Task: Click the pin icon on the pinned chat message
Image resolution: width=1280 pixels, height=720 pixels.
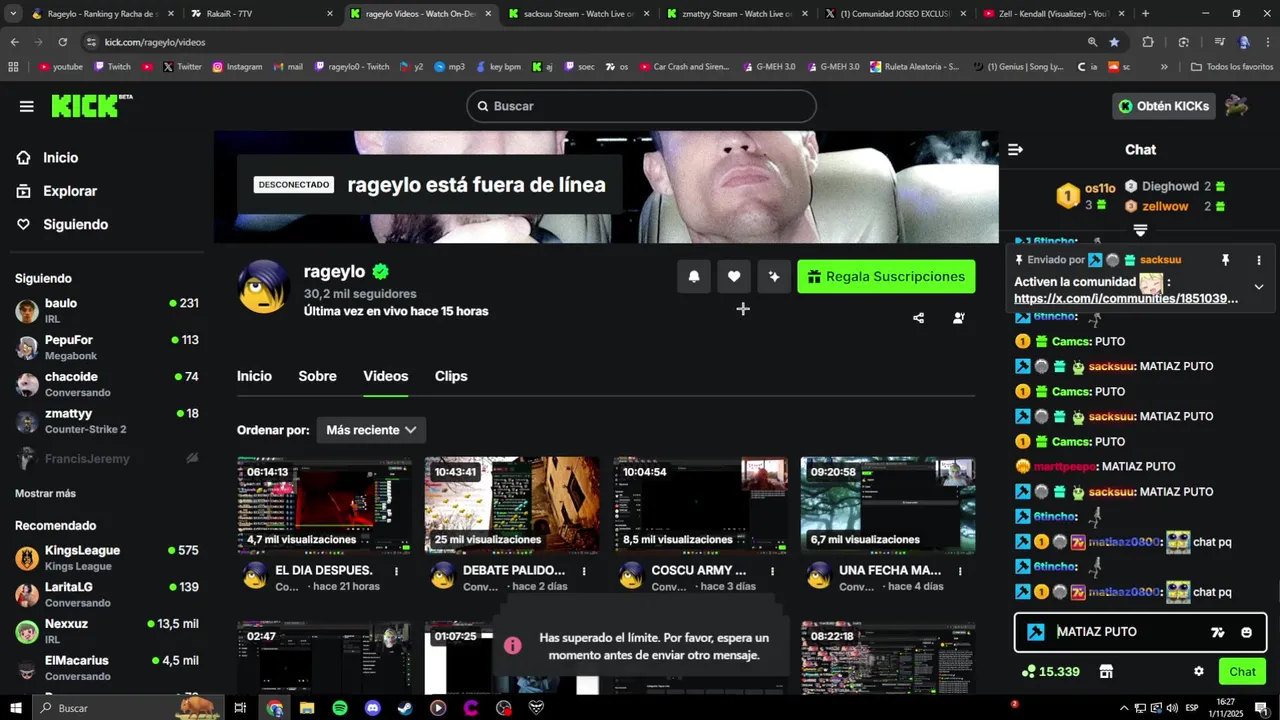Action: (x=1225, y=260)
